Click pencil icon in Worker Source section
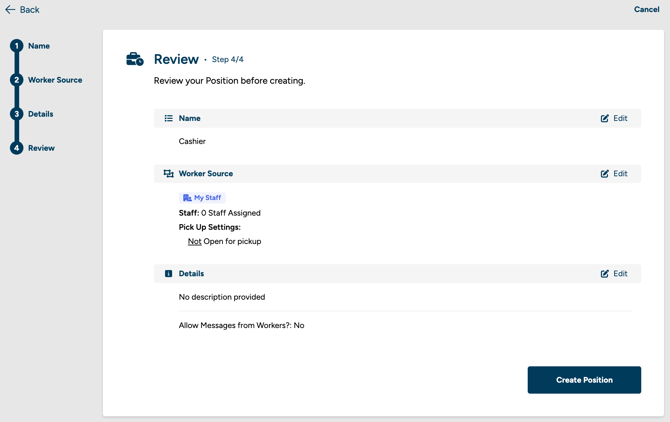 [605, 174]
